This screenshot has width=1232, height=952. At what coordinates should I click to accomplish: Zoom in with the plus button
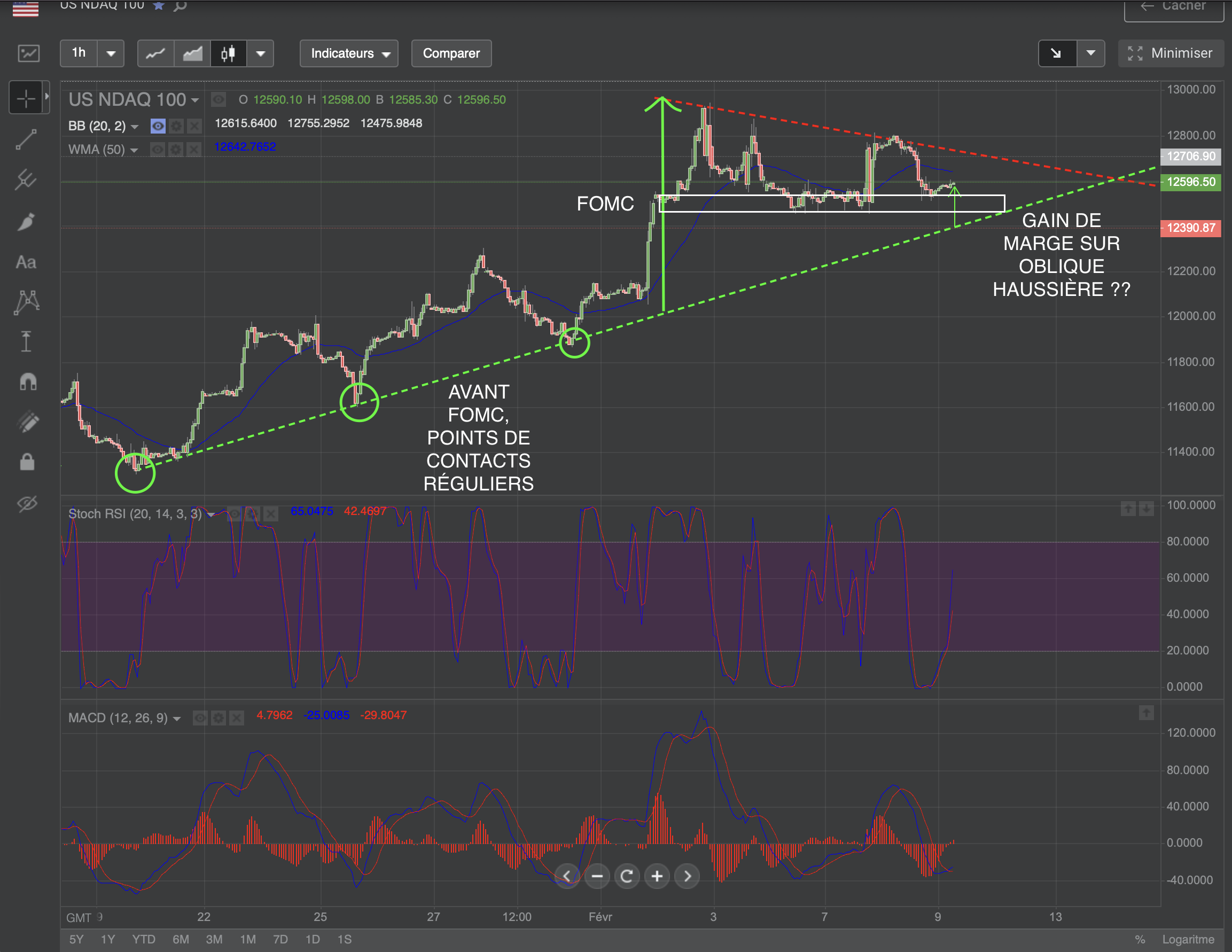click(x=657, y=876)
